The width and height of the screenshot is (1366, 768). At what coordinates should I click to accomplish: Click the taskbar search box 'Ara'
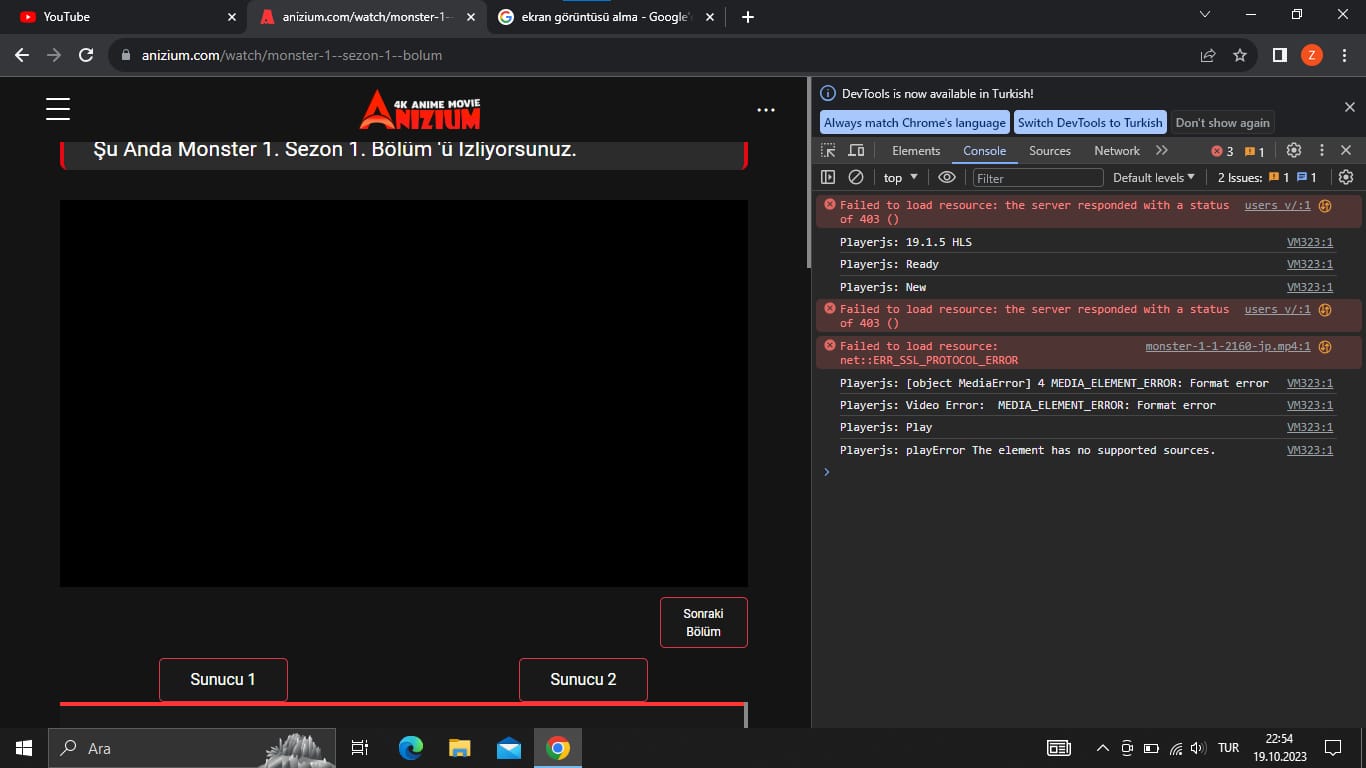coord(192,748)
